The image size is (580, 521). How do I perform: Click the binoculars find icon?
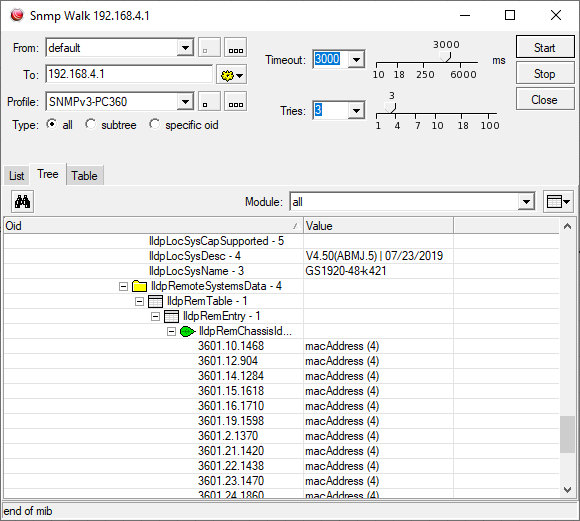coord(23,202)
